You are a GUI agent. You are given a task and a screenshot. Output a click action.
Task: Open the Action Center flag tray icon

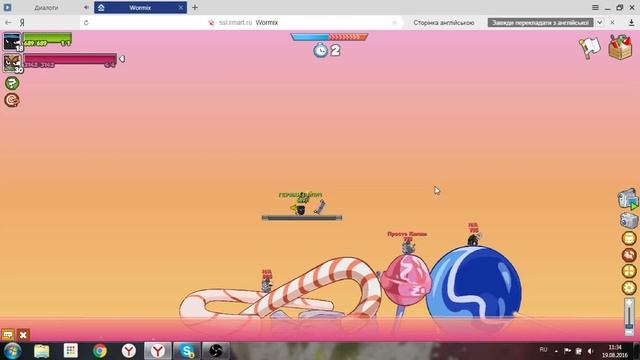tap(567, 351)
